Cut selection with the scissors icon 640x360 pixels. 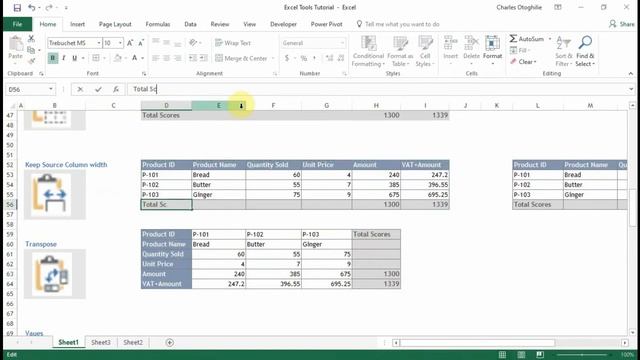(31, 39)
